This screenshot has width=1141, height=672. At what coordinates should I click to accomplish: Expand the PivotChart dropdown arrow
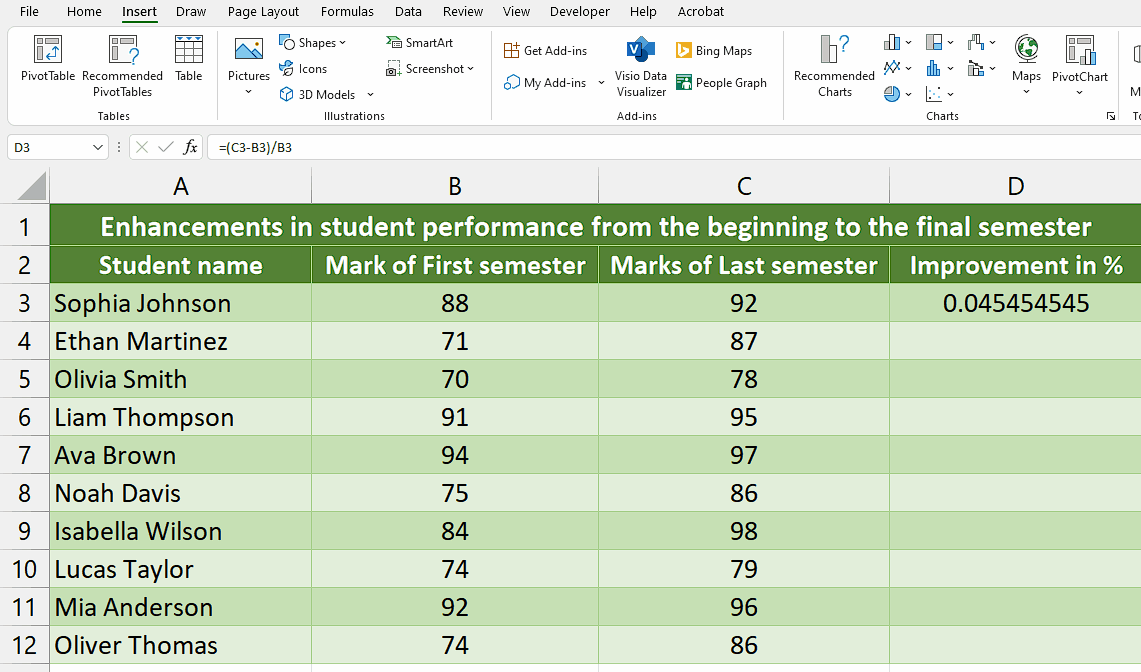pos(1080,92)
